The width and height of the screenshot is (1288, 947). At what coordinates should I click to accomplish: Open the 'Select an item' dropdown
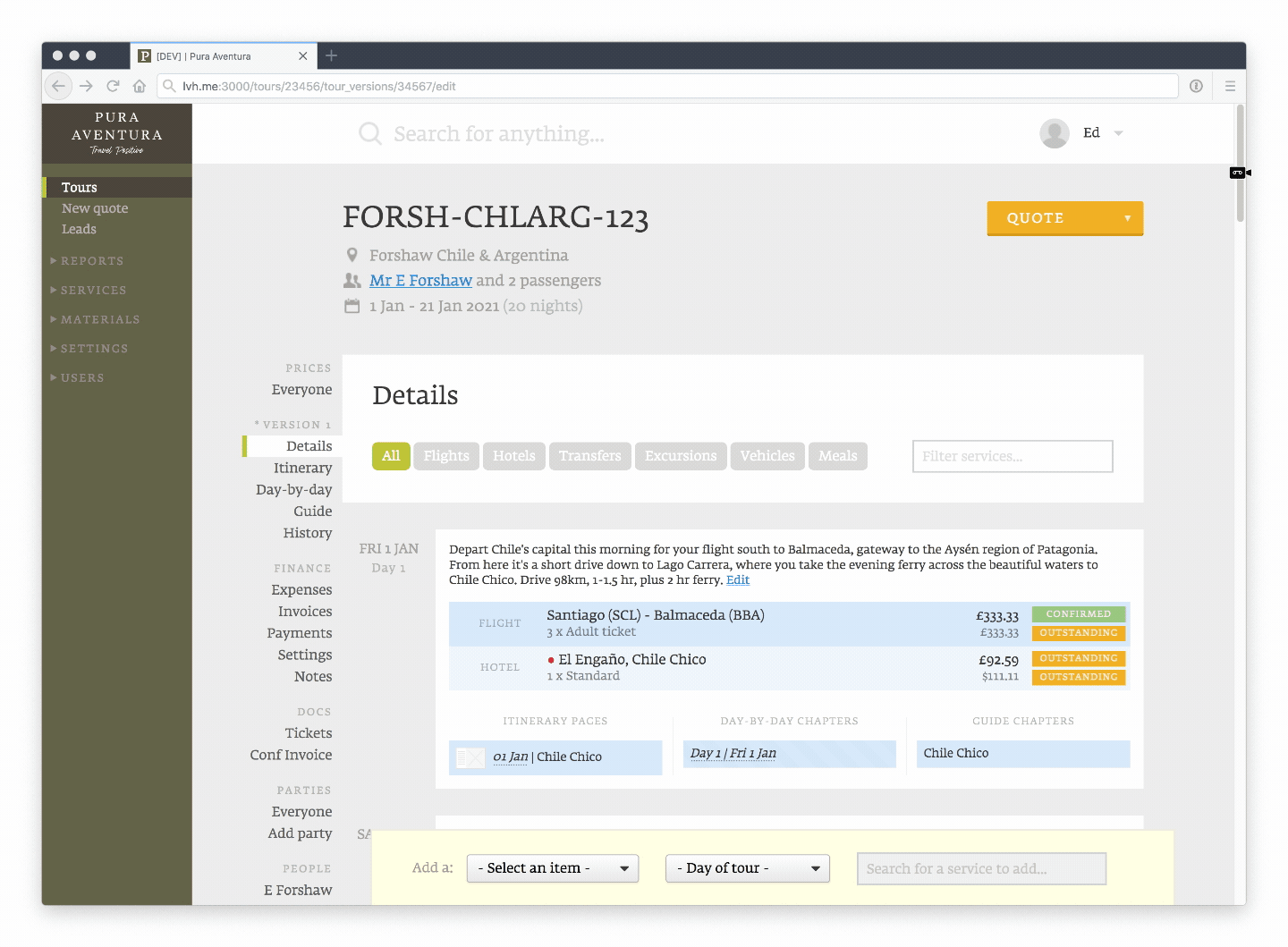[x=552, y=868]
